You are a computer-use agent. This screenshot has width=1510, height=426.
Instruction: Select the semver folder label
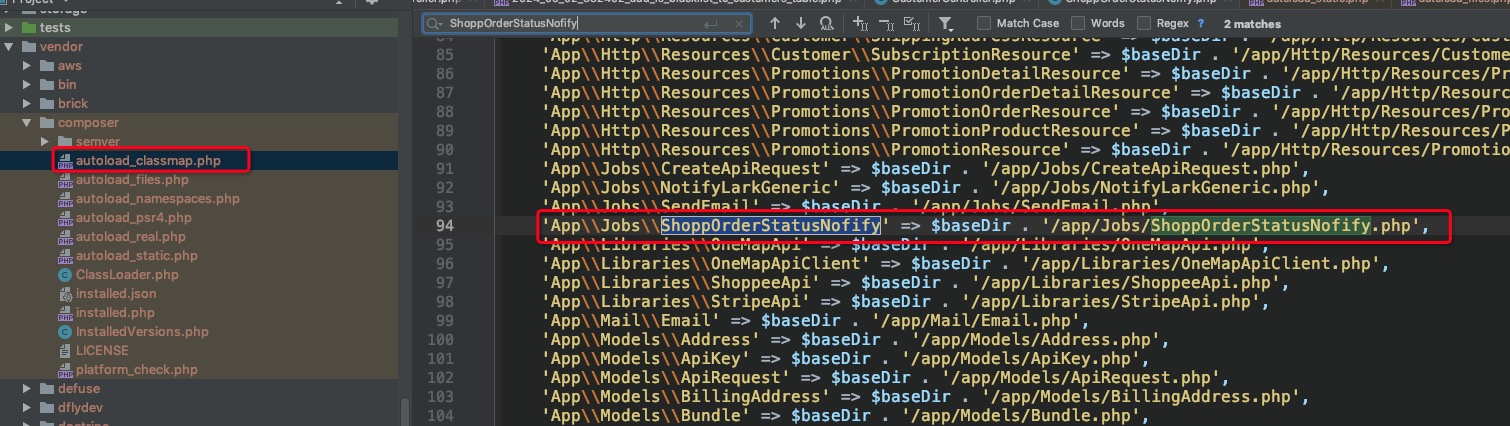pos(98,142)
